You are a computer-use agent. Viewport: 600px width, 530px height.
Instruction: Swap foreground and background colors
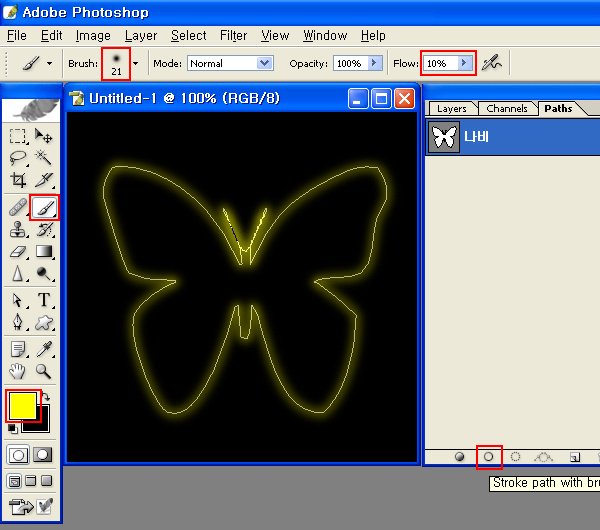coord(46,397)
